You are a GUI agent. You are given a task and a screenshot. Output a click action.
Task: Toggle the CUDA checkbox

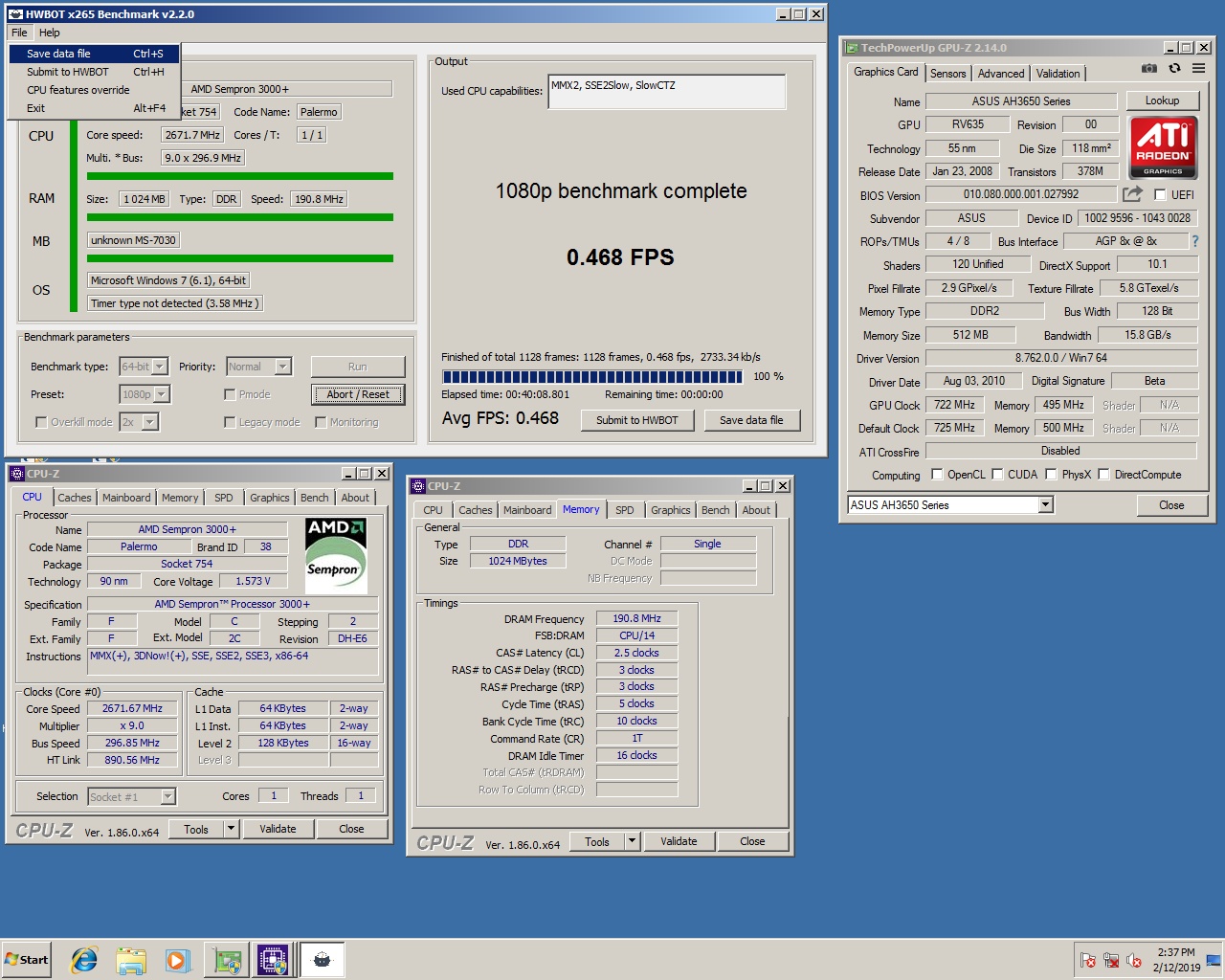click(x=997, y=474)
